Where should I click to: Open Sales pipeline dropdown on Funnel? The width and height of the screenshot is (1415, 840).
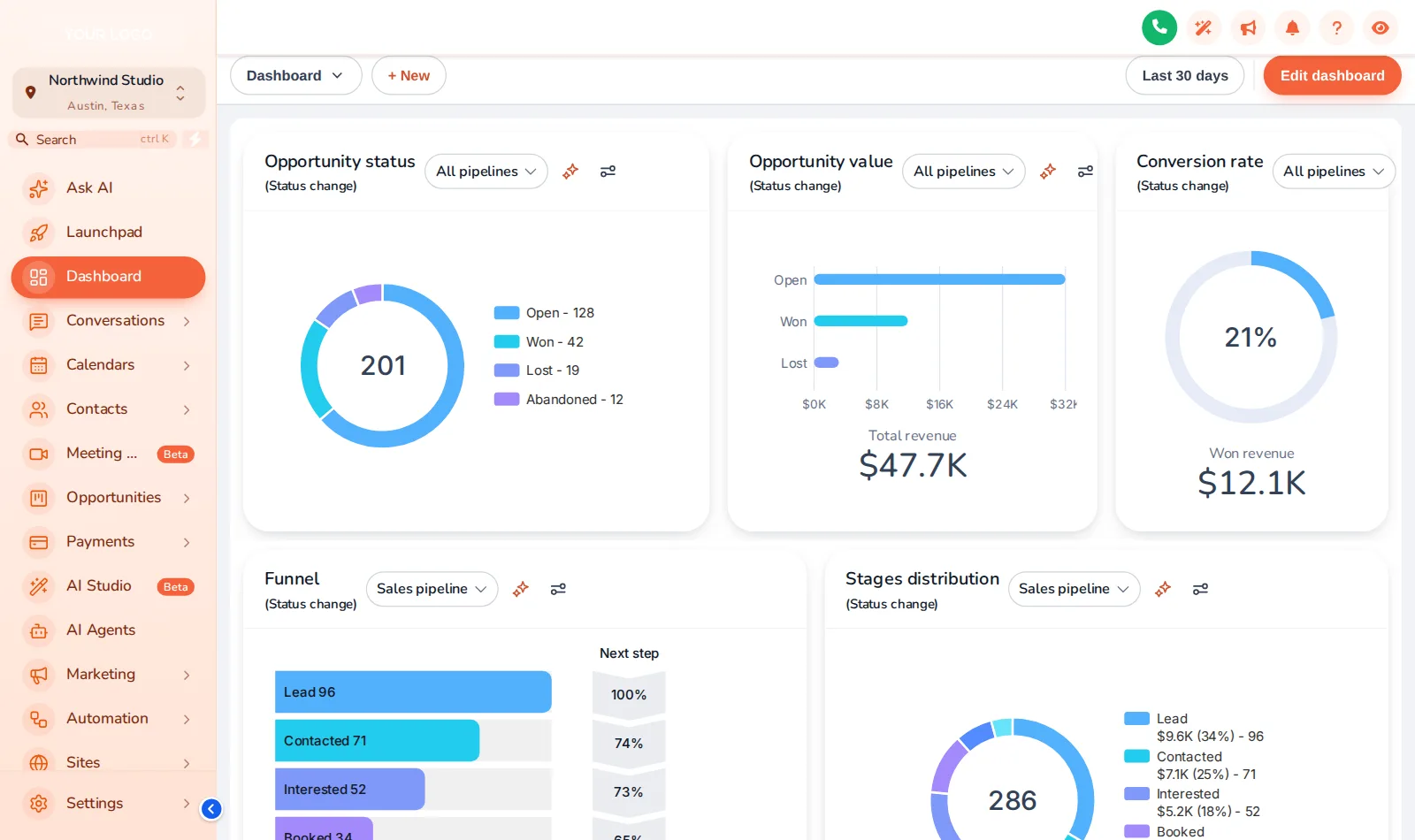pos(432,588)
